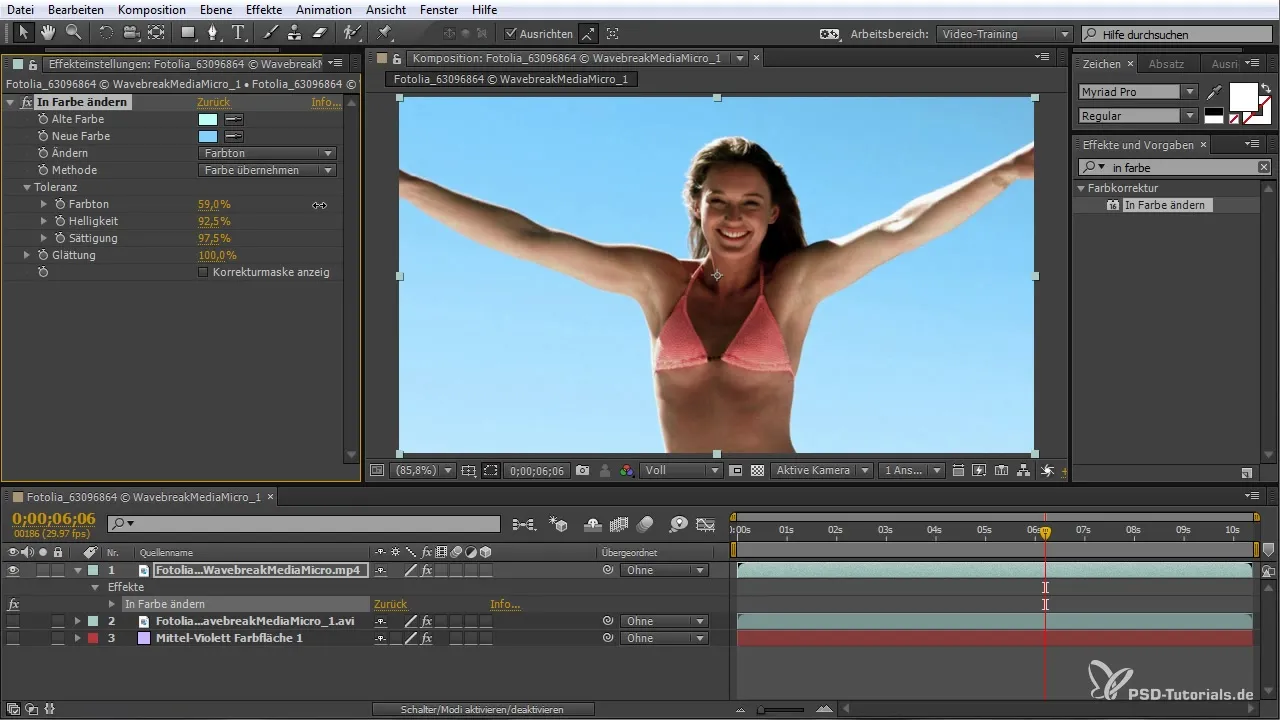Open the color channel display icon
This screenshot has width=1280, height=720.
point(626,470)
